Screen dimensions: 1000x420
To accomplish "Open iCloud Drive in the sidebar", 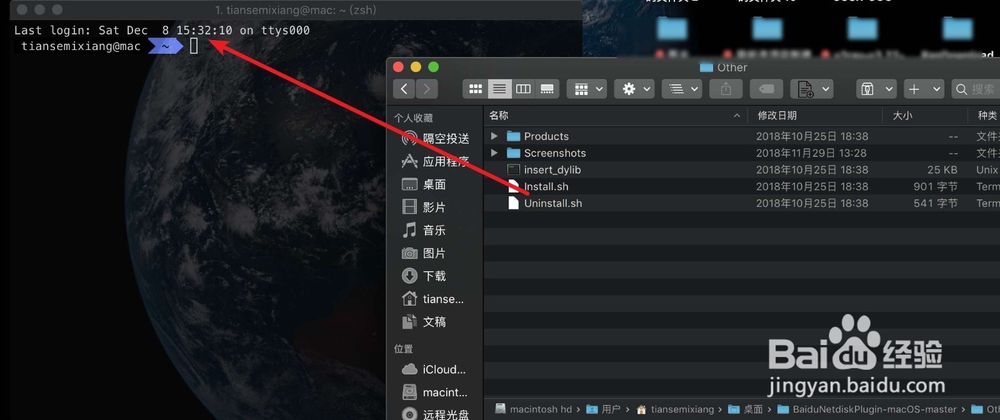I will coord(434,370).
